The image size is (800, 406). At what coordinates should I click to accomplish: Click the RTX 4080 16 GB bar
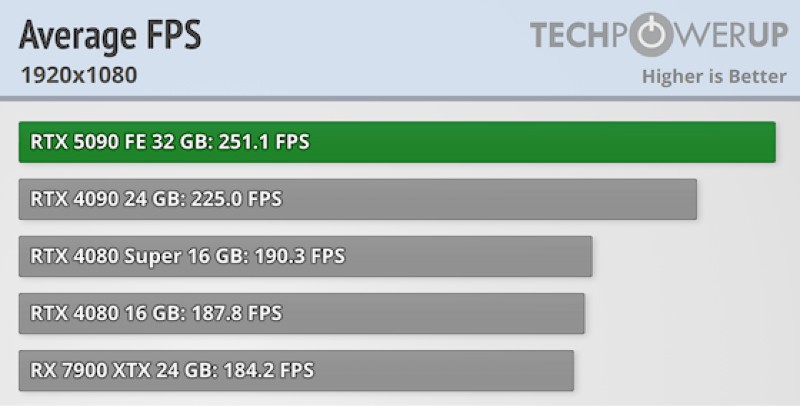[x=302, y=313]
